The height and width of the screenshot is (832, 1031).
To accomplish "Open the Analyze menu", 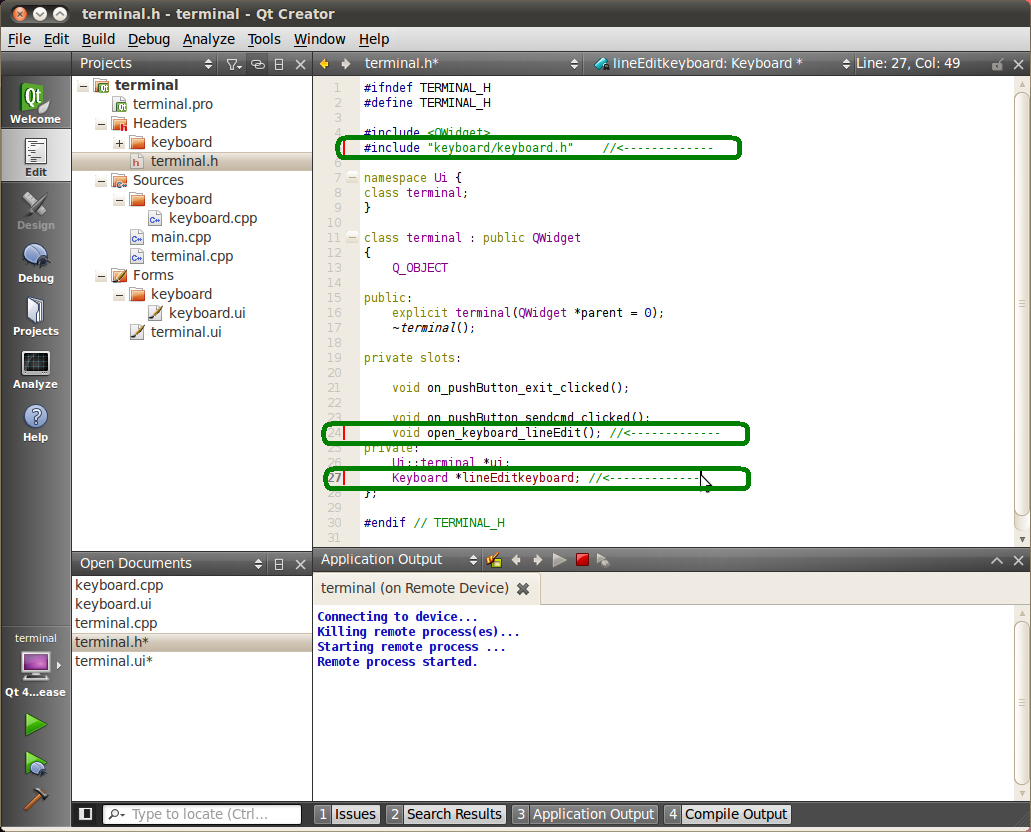I will [x=208, y=39].
